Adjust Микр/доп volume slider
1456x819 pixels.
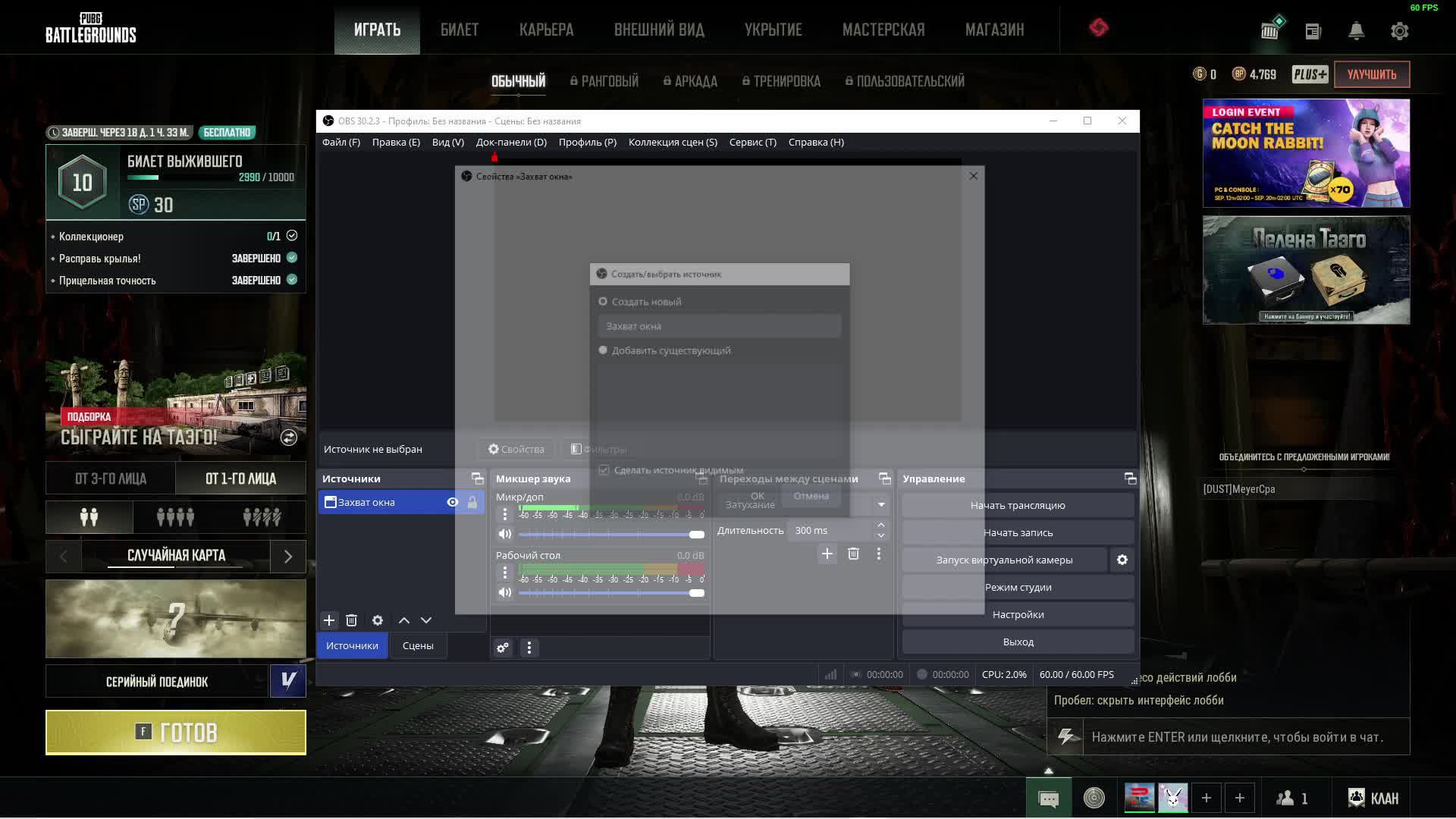tap(611, 535)
